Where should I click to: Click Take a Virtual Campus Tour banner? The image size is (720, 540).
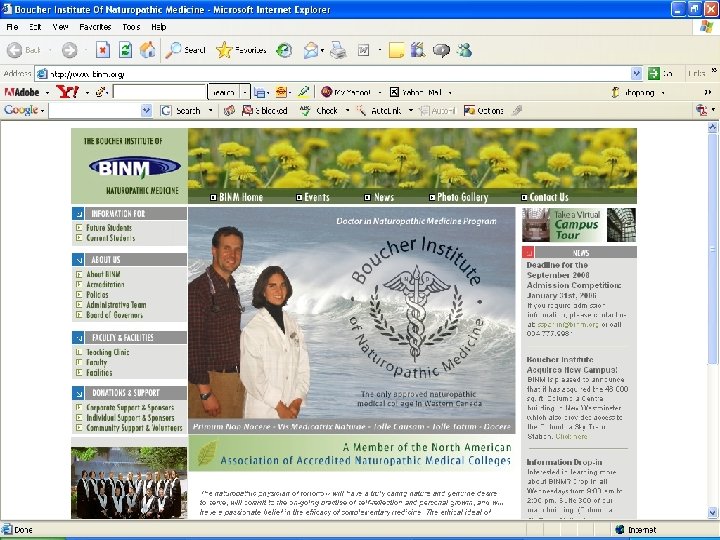579,225
